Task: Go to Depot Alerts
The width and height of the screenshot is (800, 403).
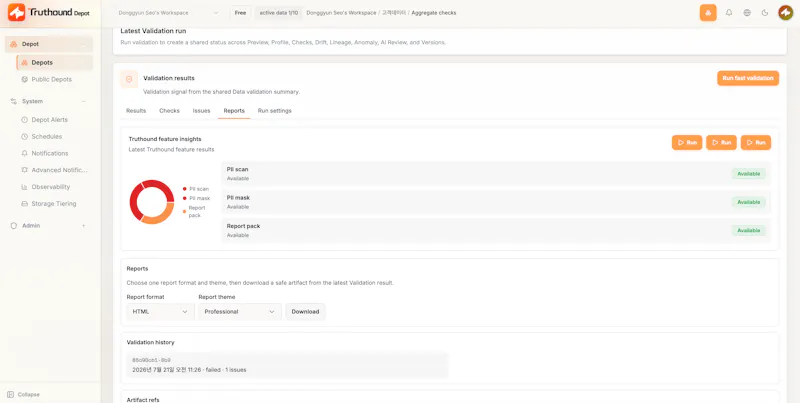Action: click(x=49, y=120)
